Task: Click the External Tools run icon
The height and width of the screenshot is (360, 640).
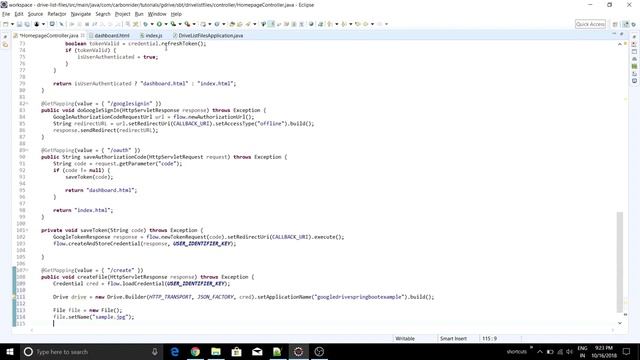Action: click(x=187, y=24)
